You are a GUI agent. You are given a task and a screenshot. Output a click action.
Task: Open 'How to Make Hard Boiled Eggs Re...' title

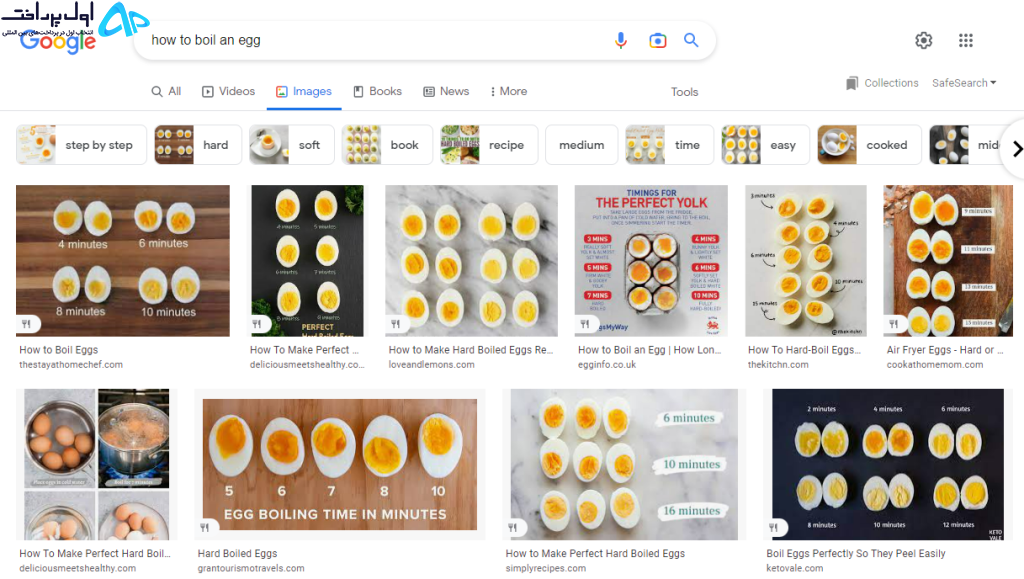pyautogui.click(x=471, y=350)
